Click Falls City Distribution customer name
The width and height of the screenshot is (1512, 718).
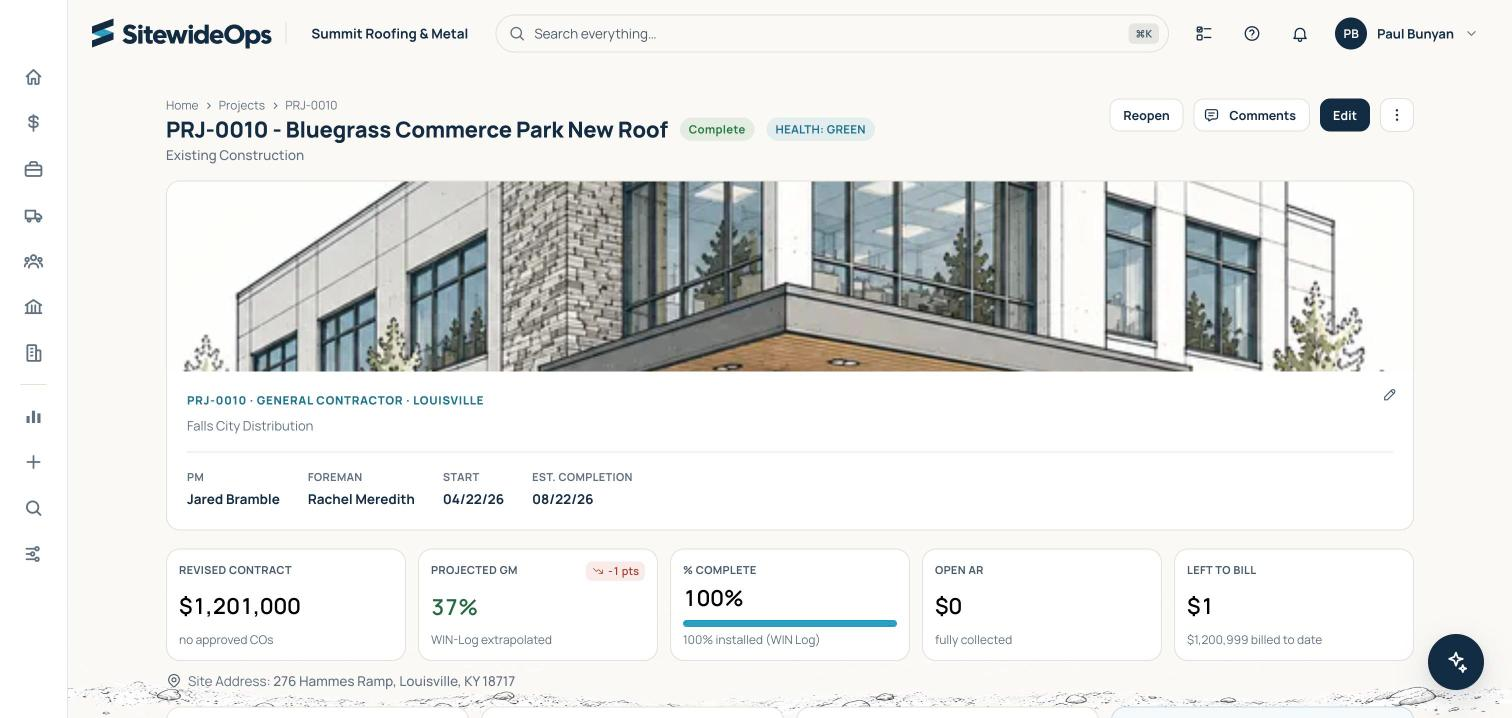(250, 426)
